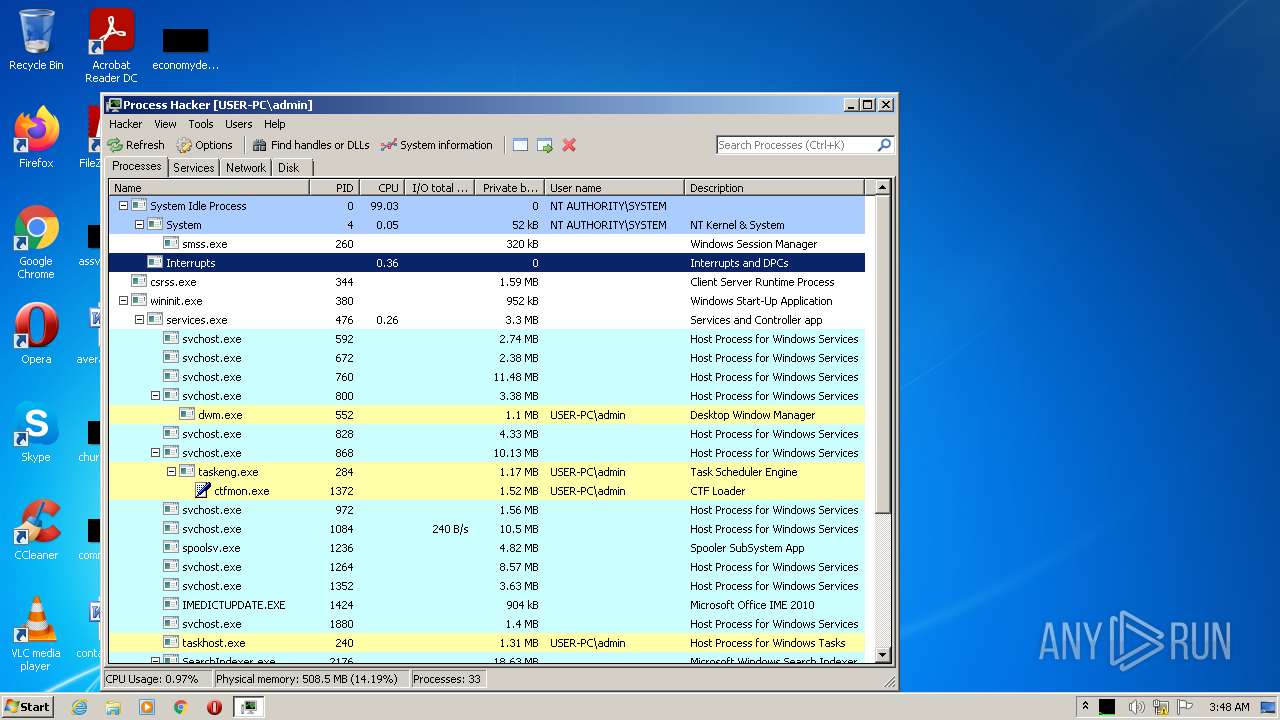
Task: Click the search magnifier icon
Action: (884, 145)
